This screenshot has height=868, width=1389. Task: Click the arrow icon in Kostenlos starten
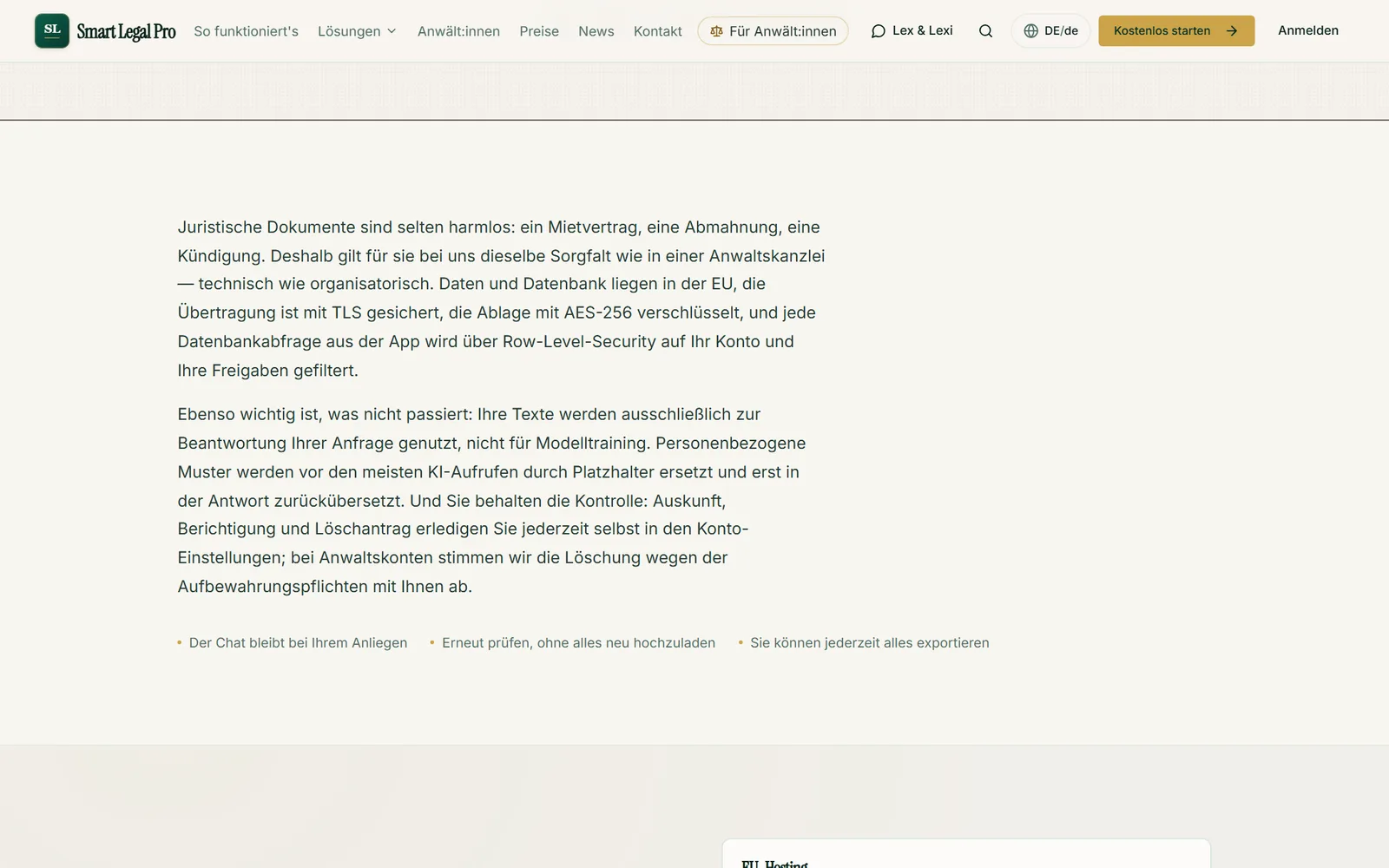tap(1231, 31)
